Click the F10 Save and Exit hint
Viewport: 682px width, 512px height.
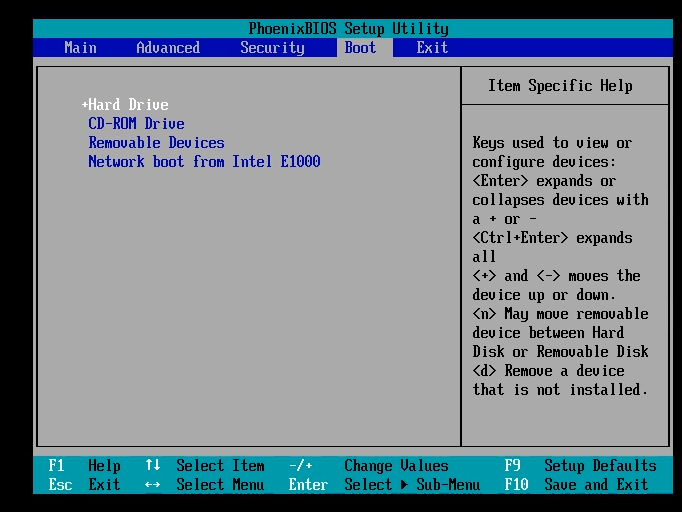click(x=576, y=485)
